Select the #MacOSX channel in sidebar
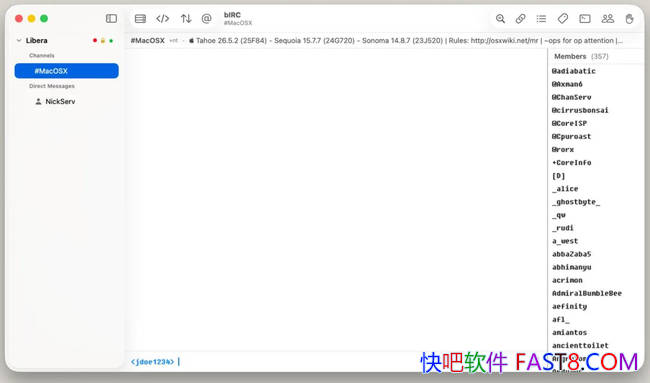This screenshot has height=383, width=650. tap(66, 71)
